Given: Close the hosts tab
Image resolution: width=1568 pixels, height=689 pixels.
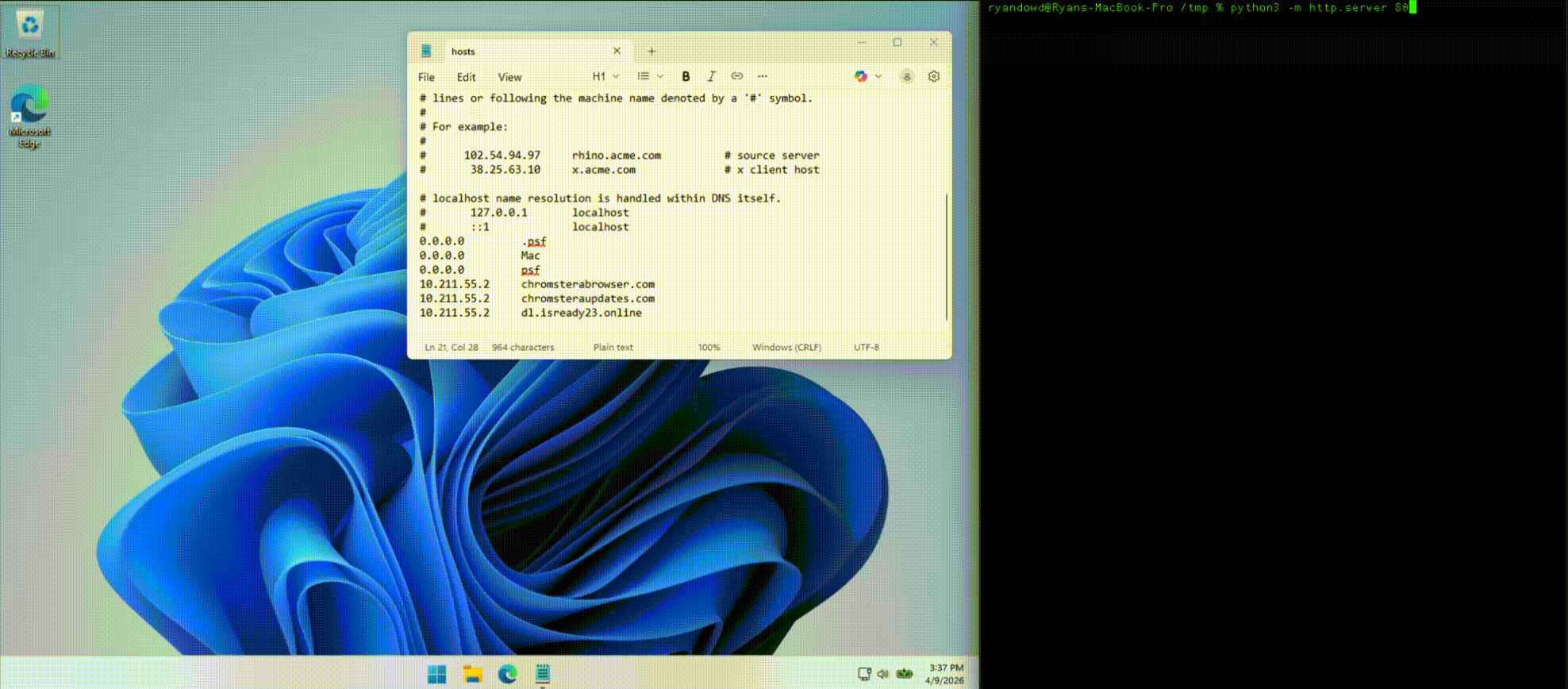Looking at the screenshot, I should pyautogui.click(x=617, y=52).
